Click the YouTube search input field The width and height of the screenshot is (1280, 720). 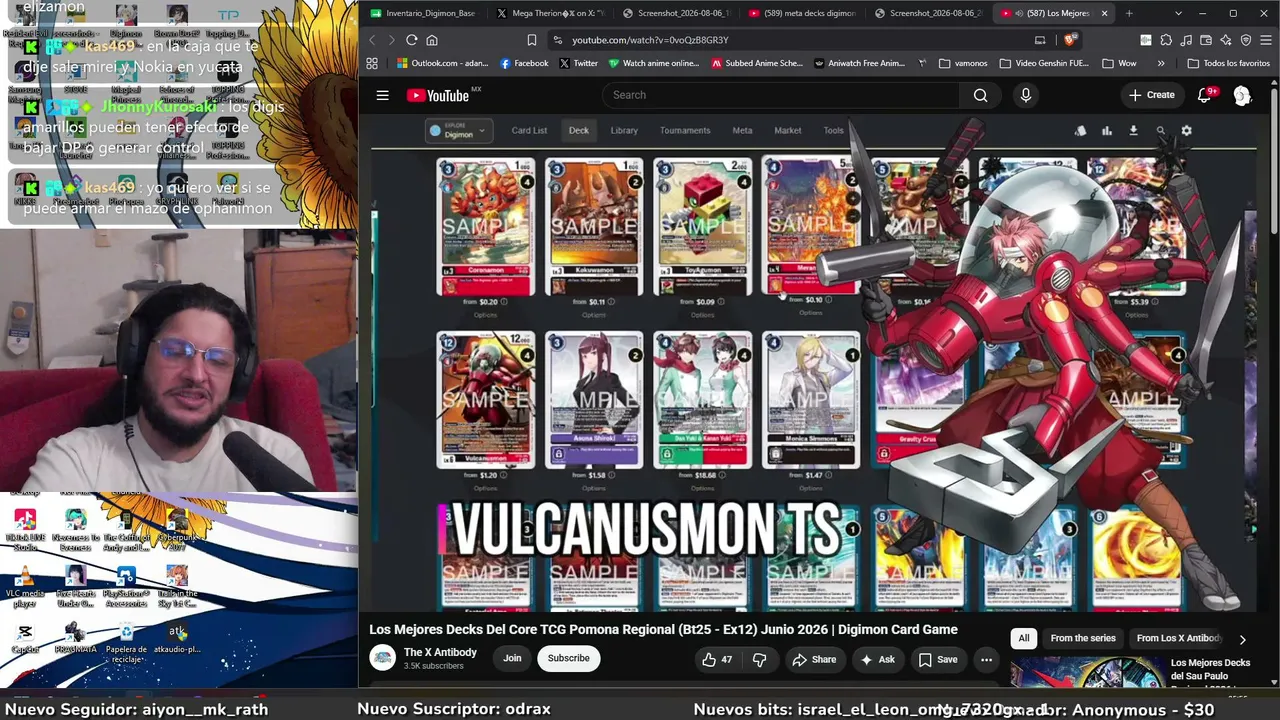[x=781, y=95]
